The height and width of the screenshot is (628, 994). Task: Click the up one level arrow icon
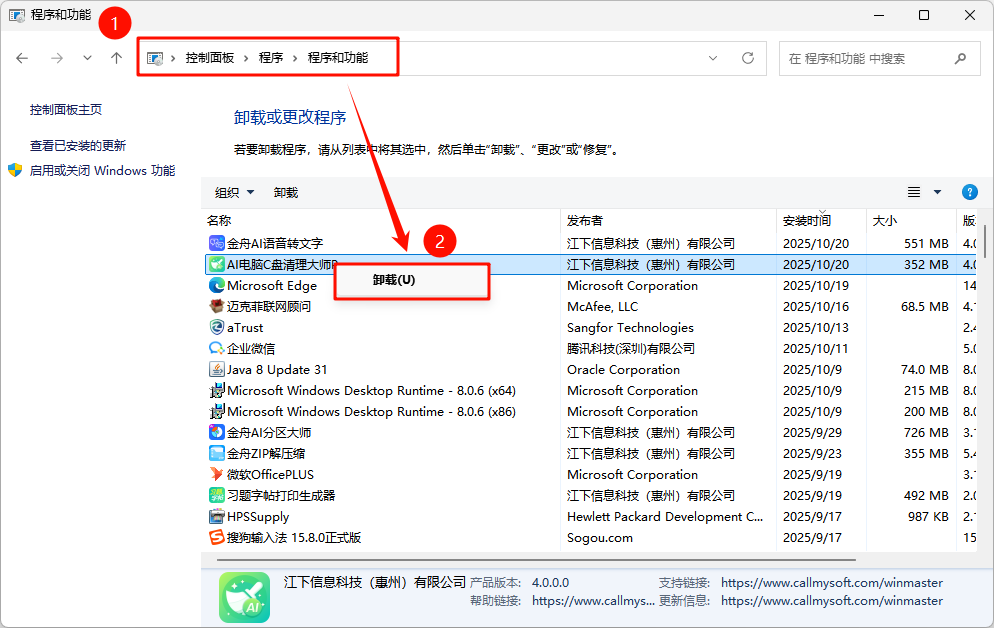click(x=116, y=58)
